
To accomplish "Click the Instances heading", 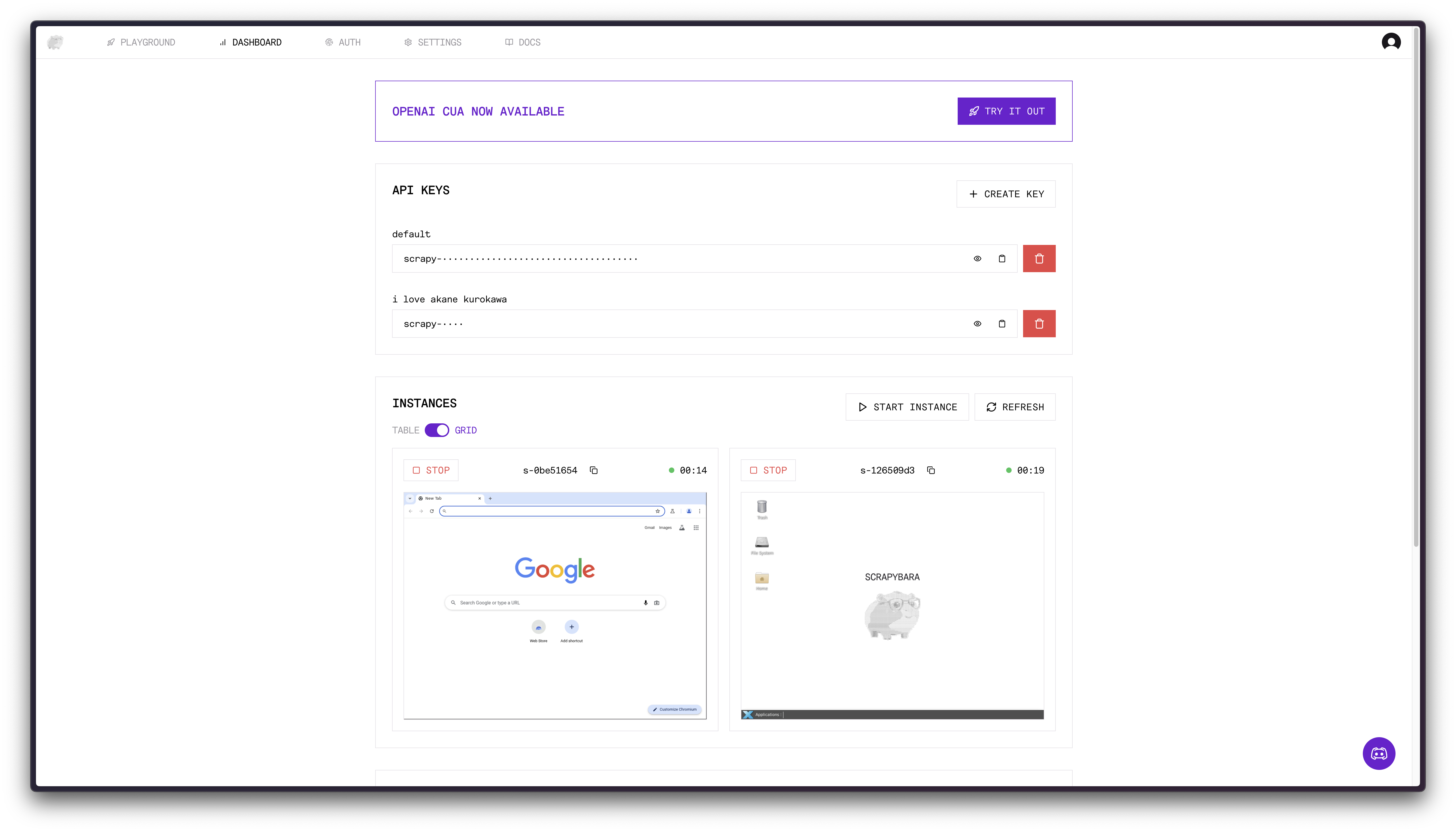I will (424, 403).
